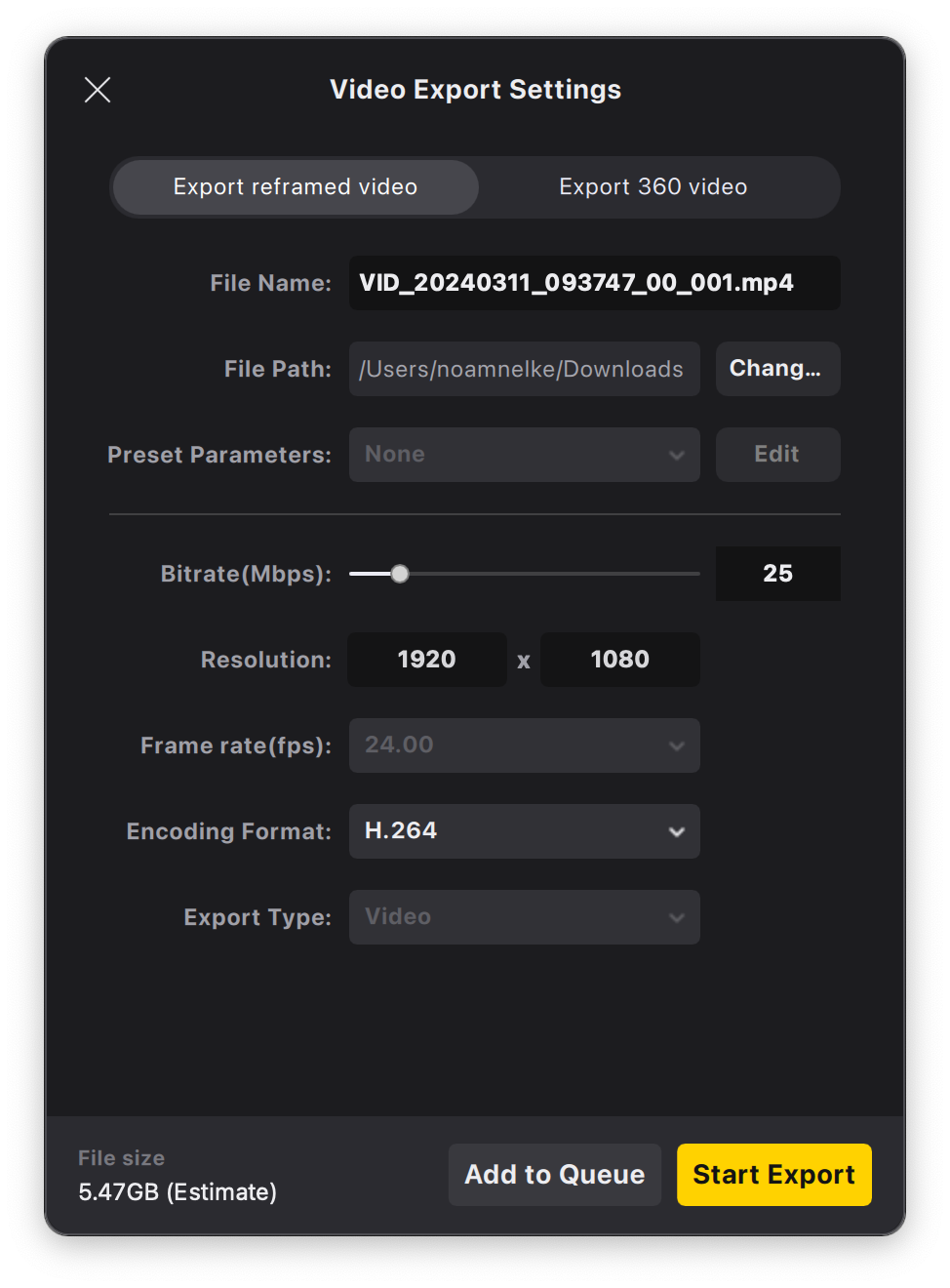Click the resolution width field 1920
This screenshot has width=950, height=1288.
point(427,660)
